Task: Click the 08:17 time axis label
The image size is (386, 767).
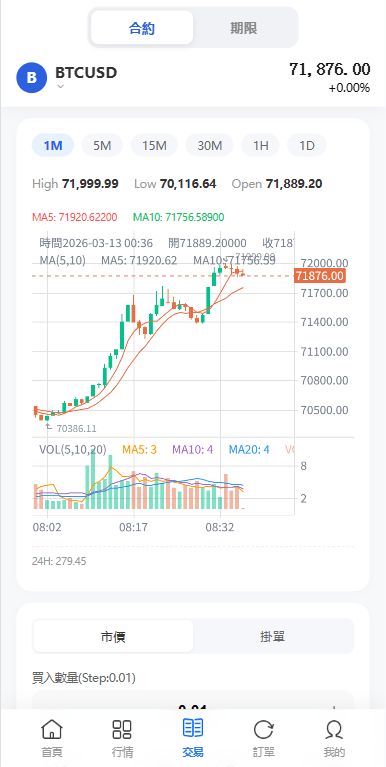Action: tap(134, 528)
